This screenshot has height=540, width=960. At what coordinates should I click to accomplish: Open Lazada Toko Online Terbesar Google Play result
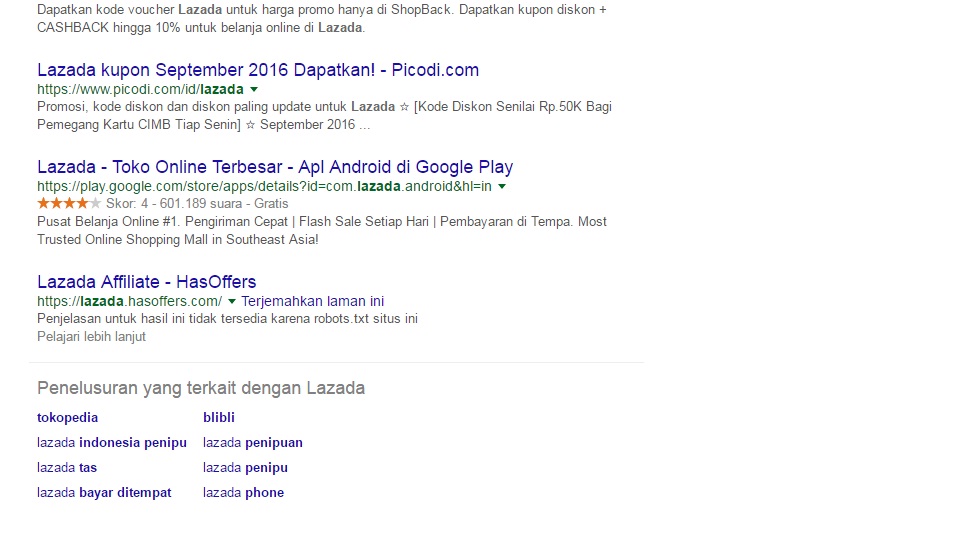point(275,167)
